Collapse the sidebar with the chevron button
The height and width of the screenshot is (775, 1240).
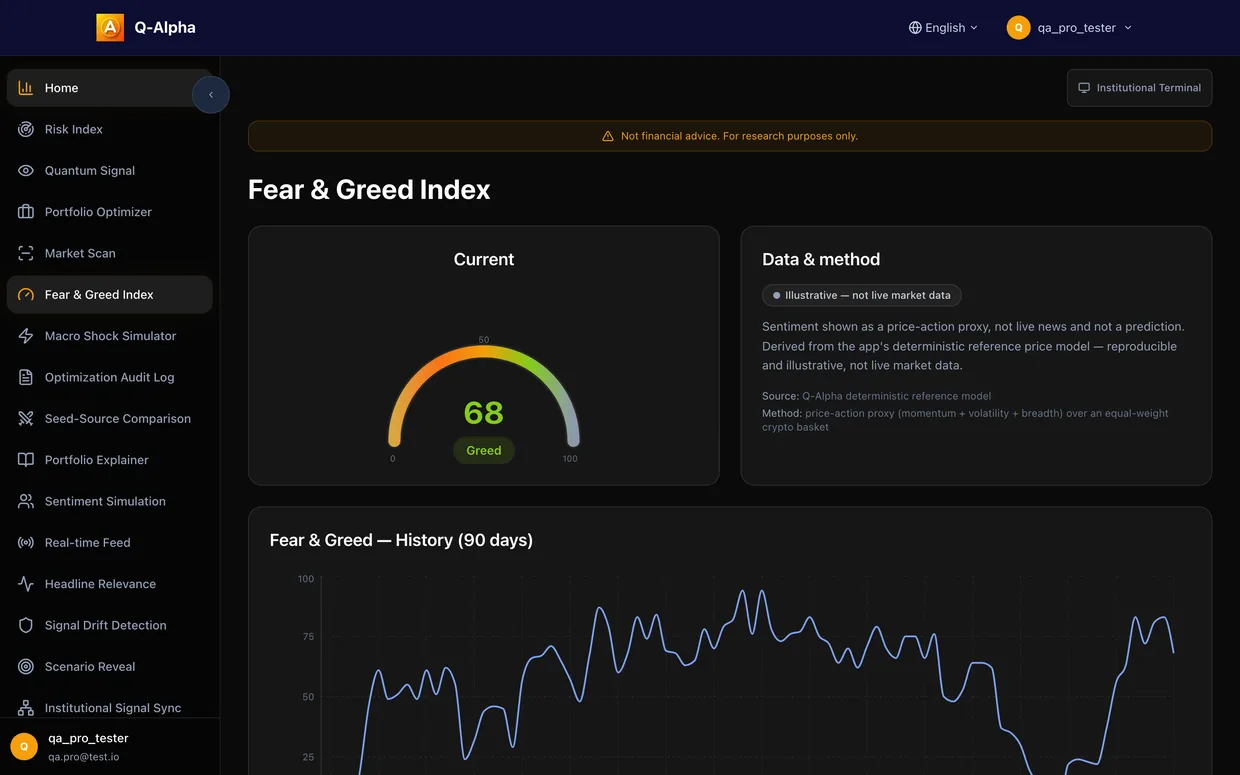(211, 95)
